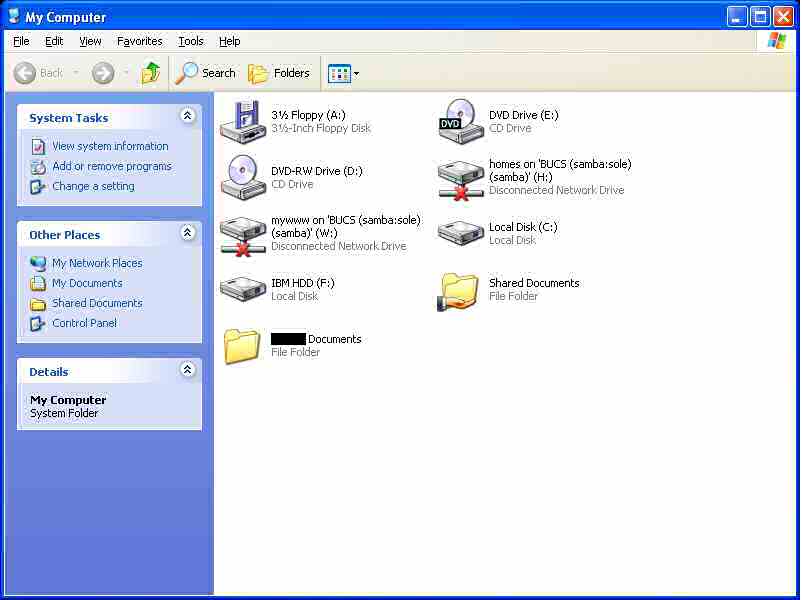This screenshot has width=802, height=600.
Task: Select the disconnected mywww (W:) network drive icon
Action: [x=243, y=236]
